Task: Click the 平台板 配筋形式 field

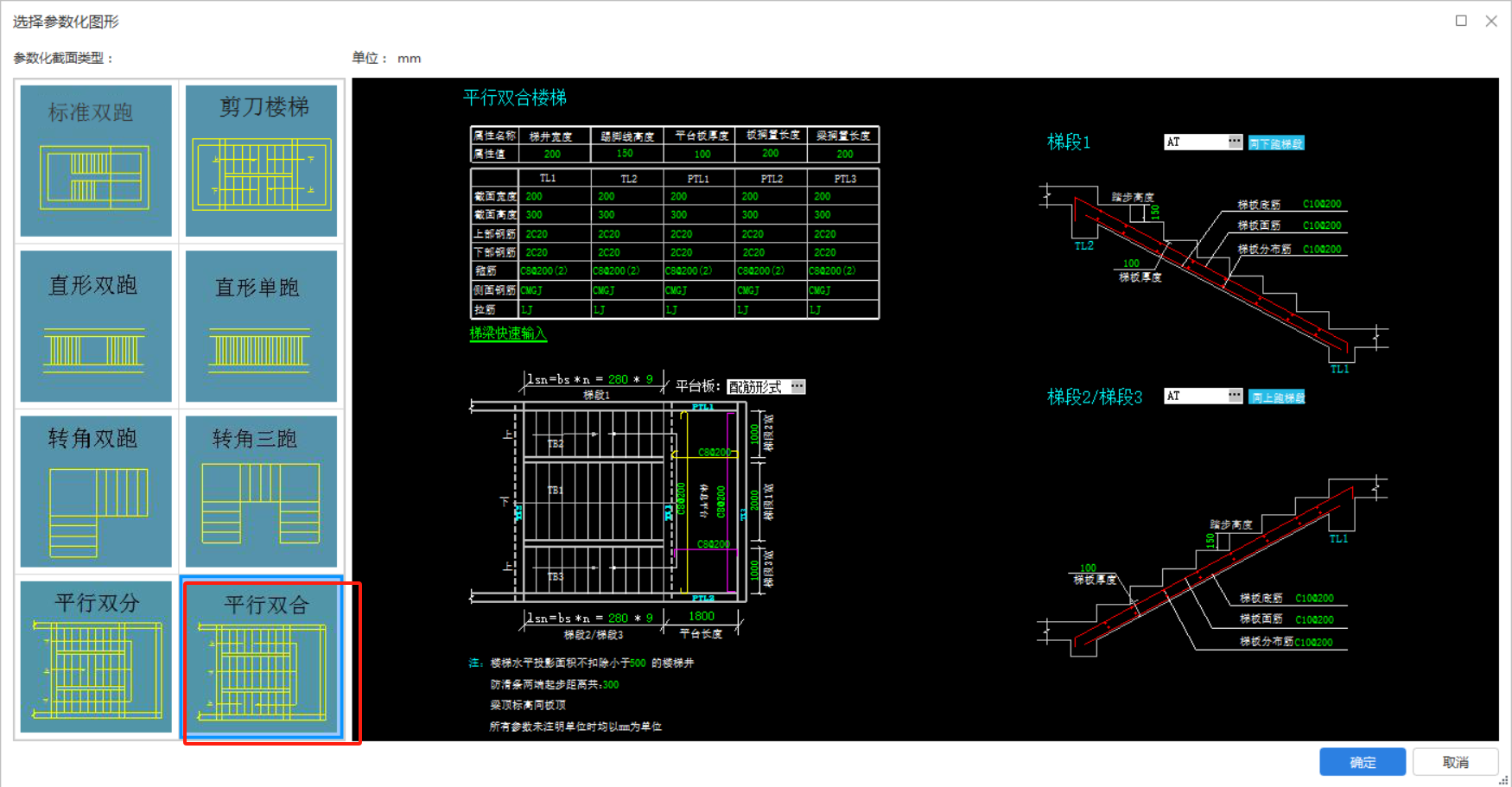Action: point(759,386)
